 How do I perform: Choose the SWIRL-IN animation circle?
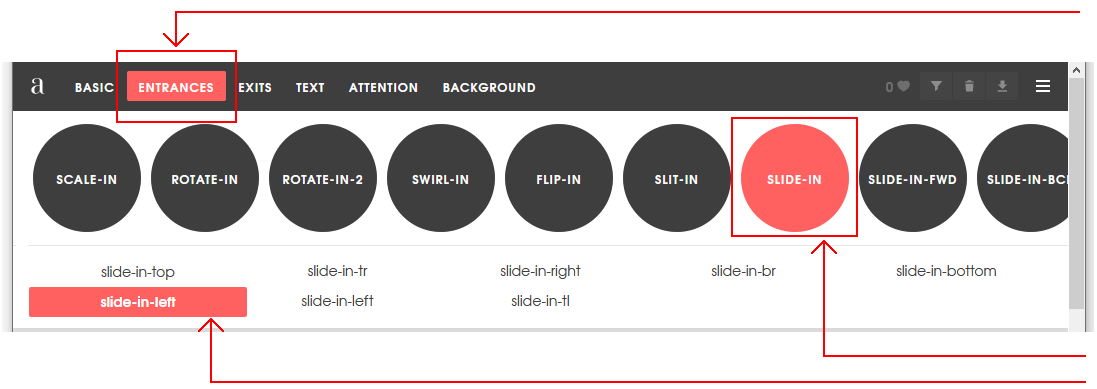pos(441,178)
